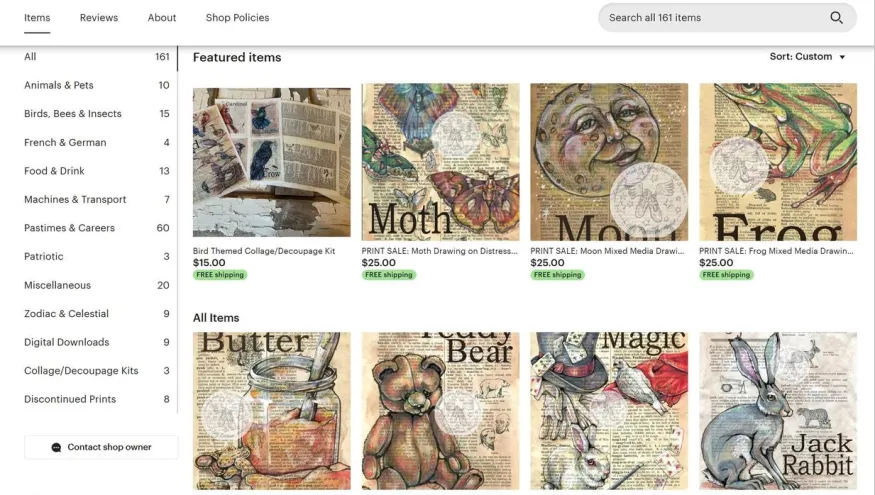Click the Sort dropdown arrow
Screen dimensions: 875x495
tap(842, 57)
